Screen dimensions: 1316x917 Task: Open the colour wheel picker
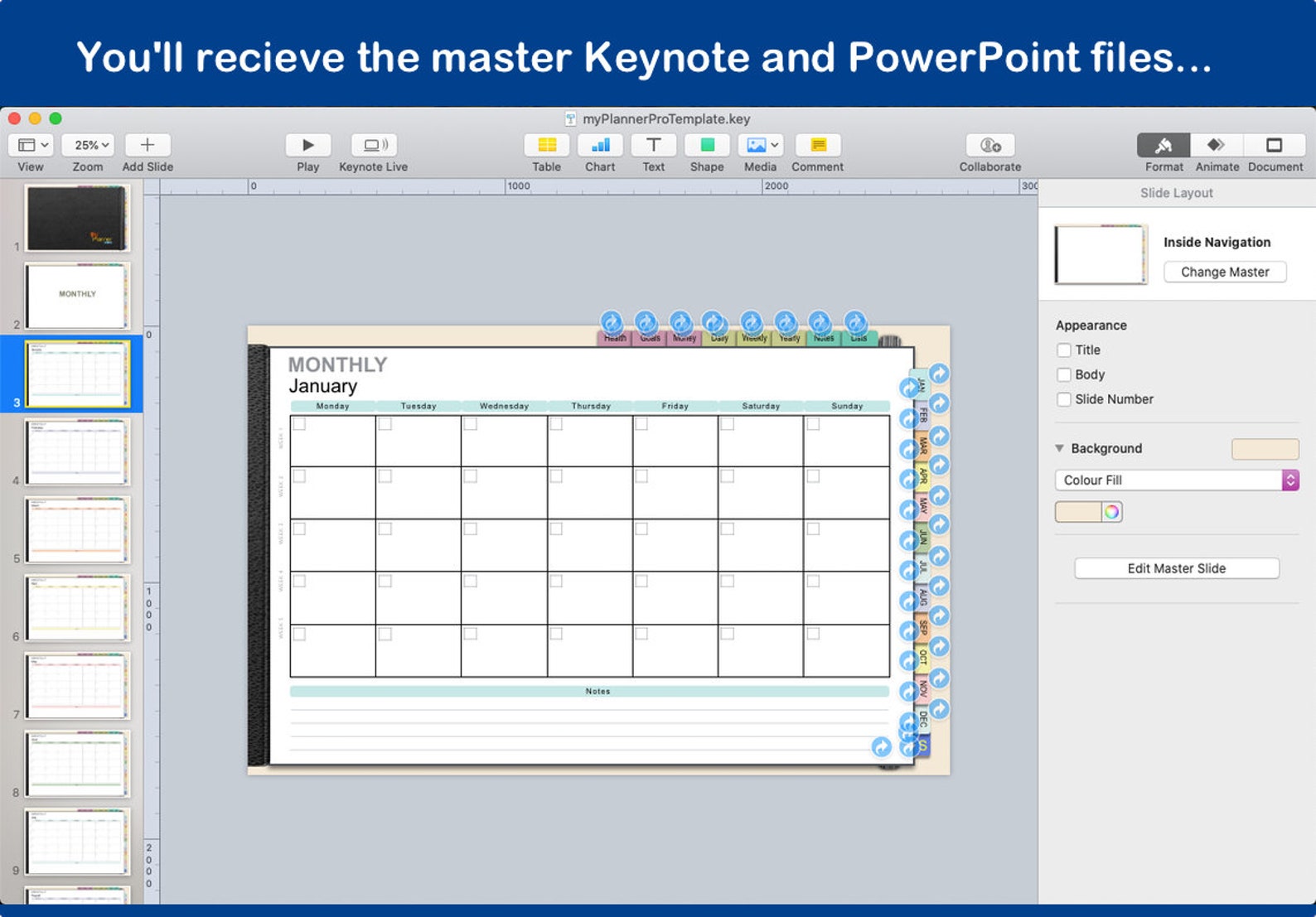click(1112, 512)
